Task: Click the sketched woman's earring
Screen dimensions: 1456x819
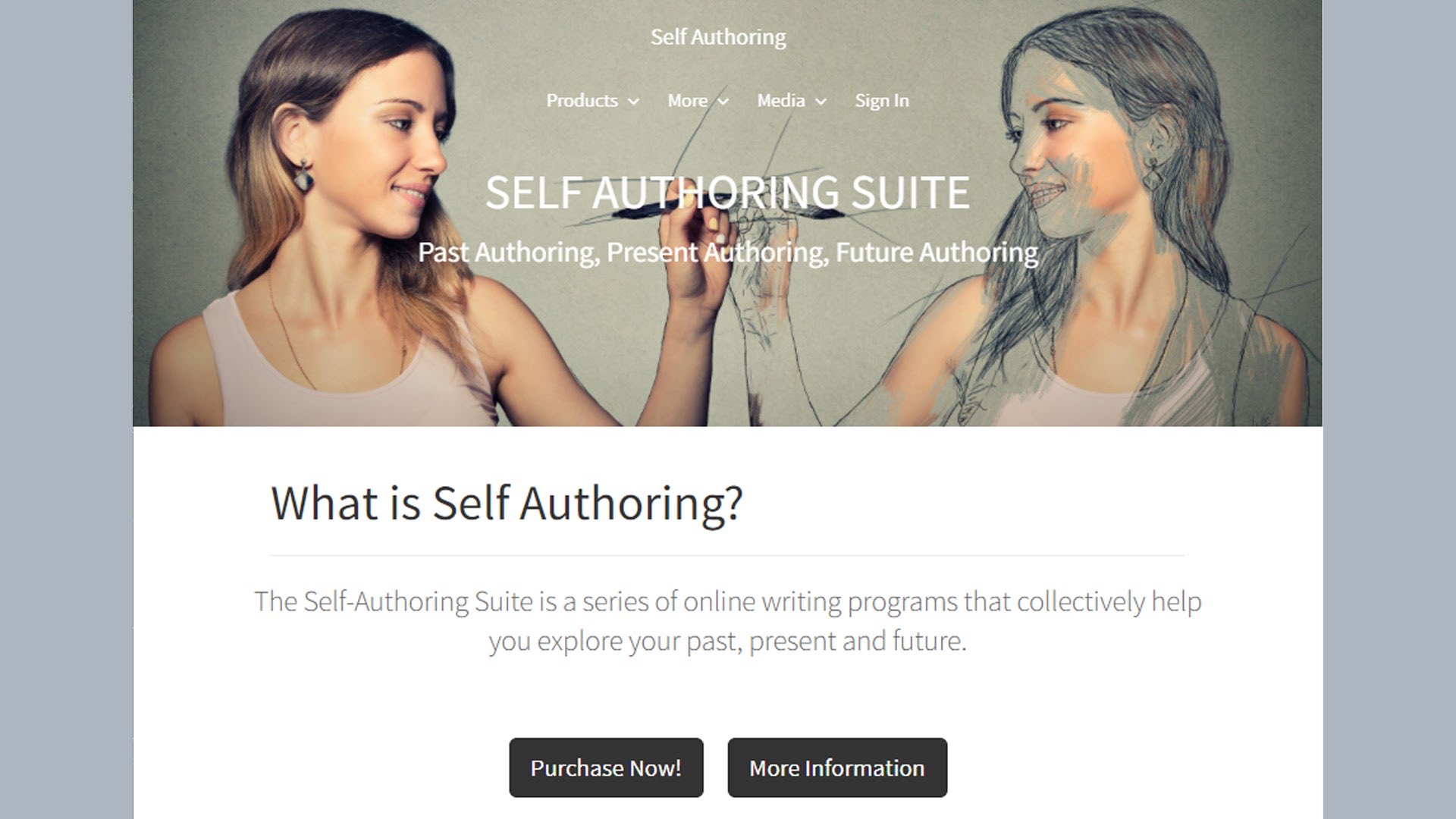Action: coord(1153,175)
